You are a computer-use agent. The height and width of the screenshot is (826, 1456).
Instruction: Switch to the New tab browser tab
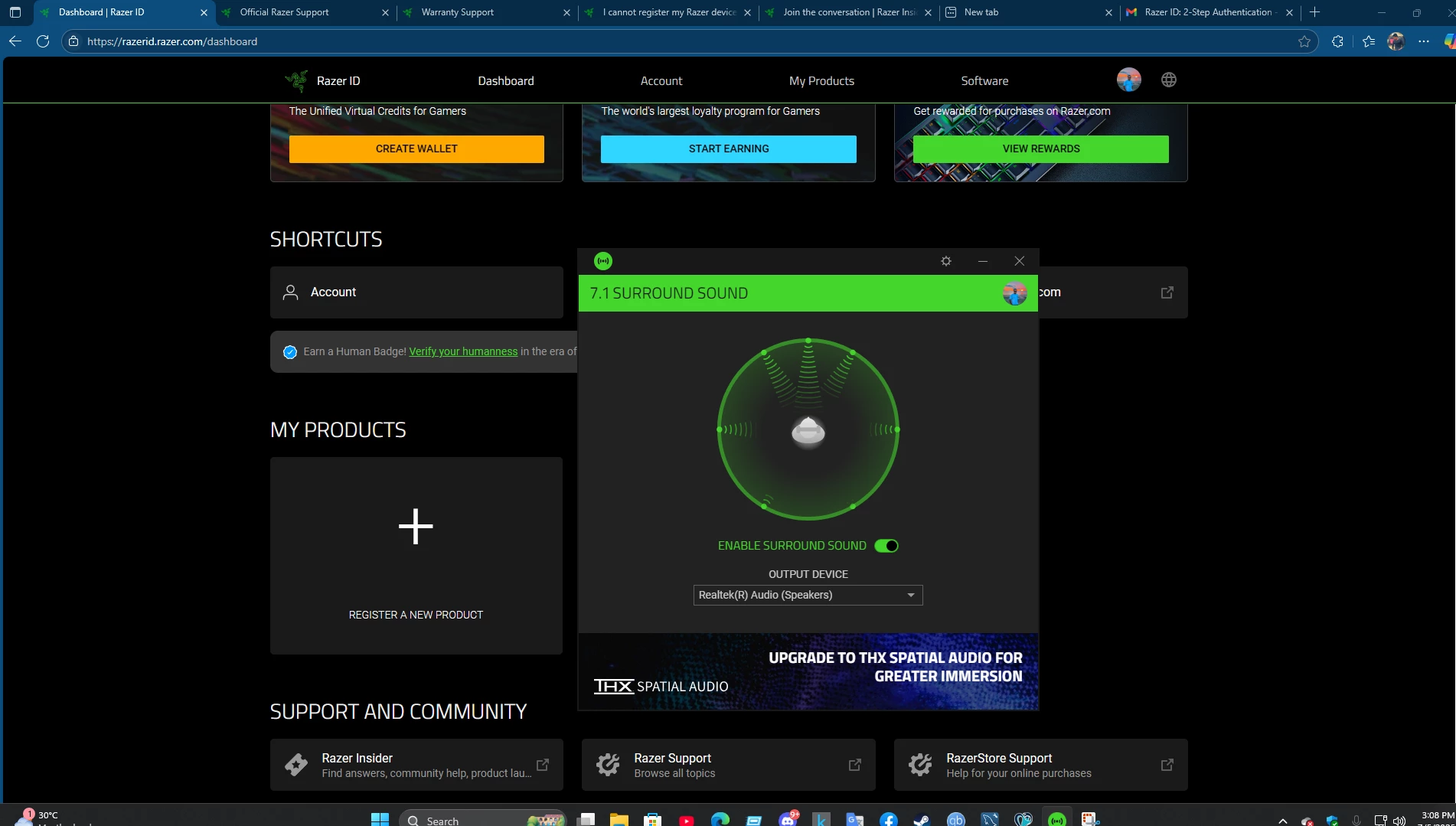point(1028,12)
